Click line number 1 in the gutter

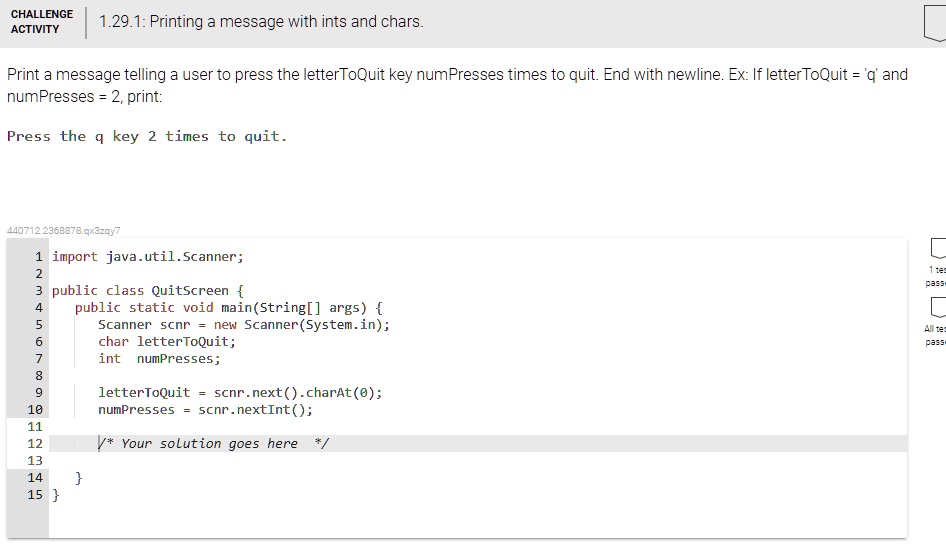(x=38, y=256)
